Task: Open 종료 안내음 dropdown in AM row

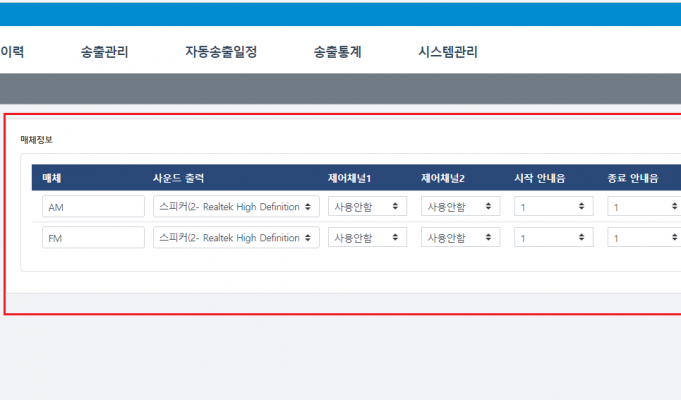Action: pyautogui.click(x=645, y=206)
